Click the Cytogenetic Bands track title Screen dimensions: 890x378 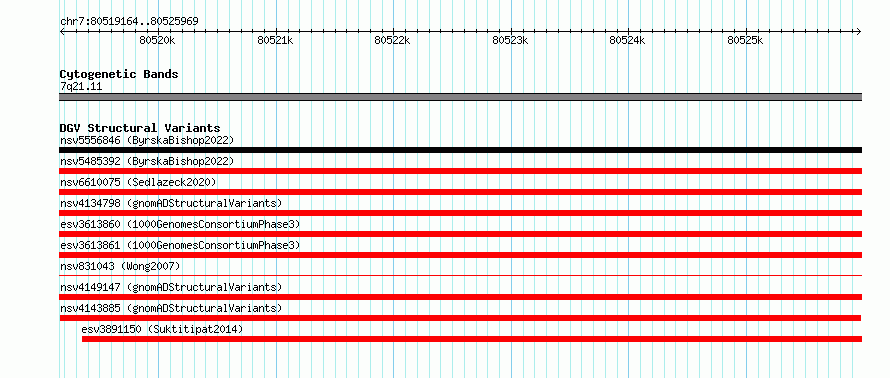pos(119,74)
